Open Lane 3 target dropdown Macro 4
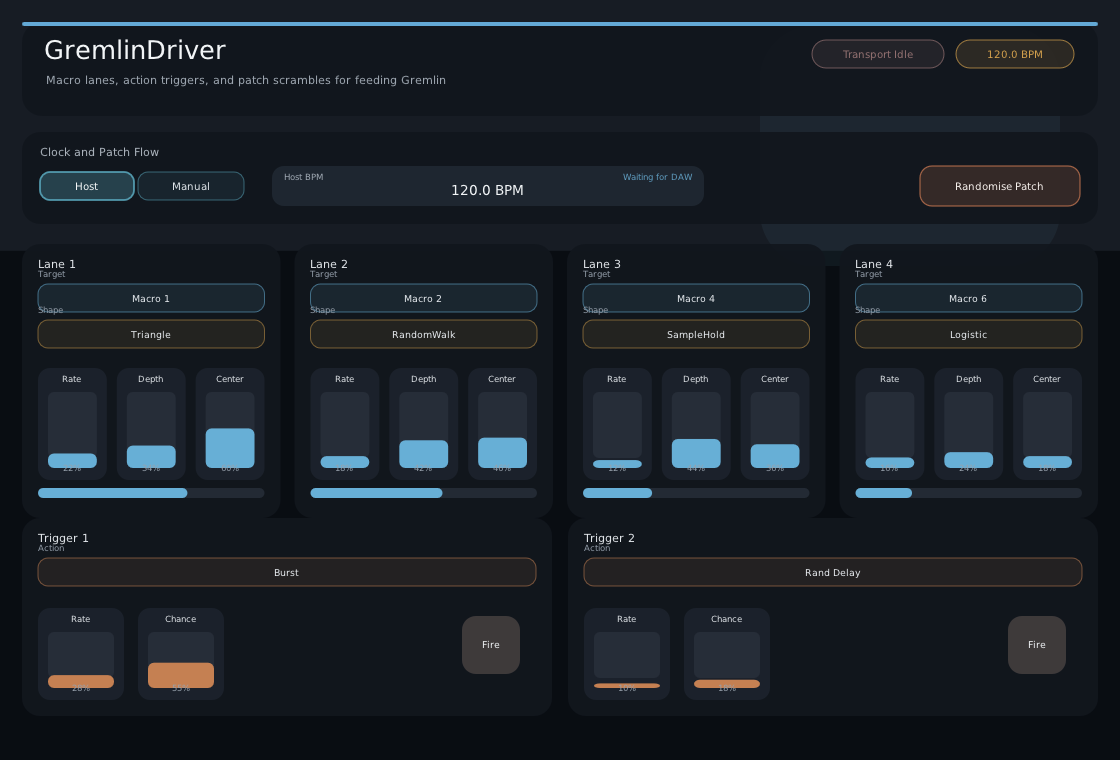This screenshot has width=1120, height=760. click(696, 298)
